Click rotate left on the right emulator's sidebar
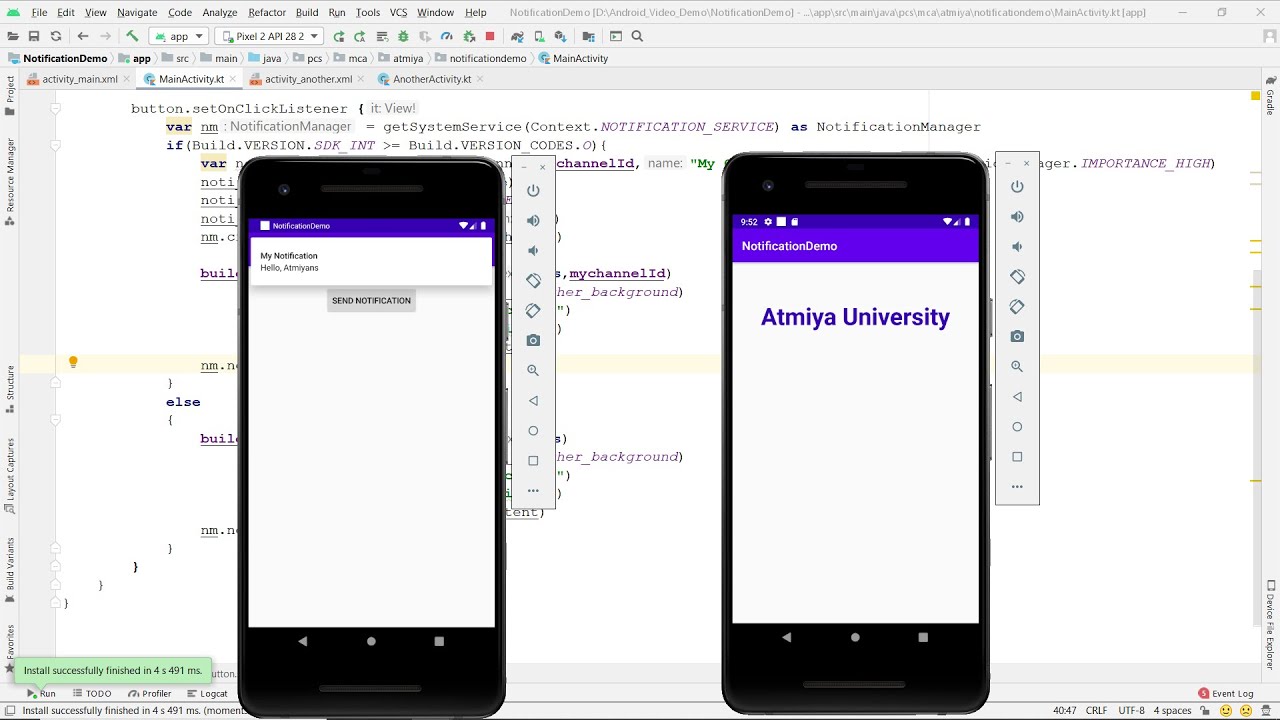Image resolution: width=1280 pixels, height=720 pixels. tap(1017, 276)
